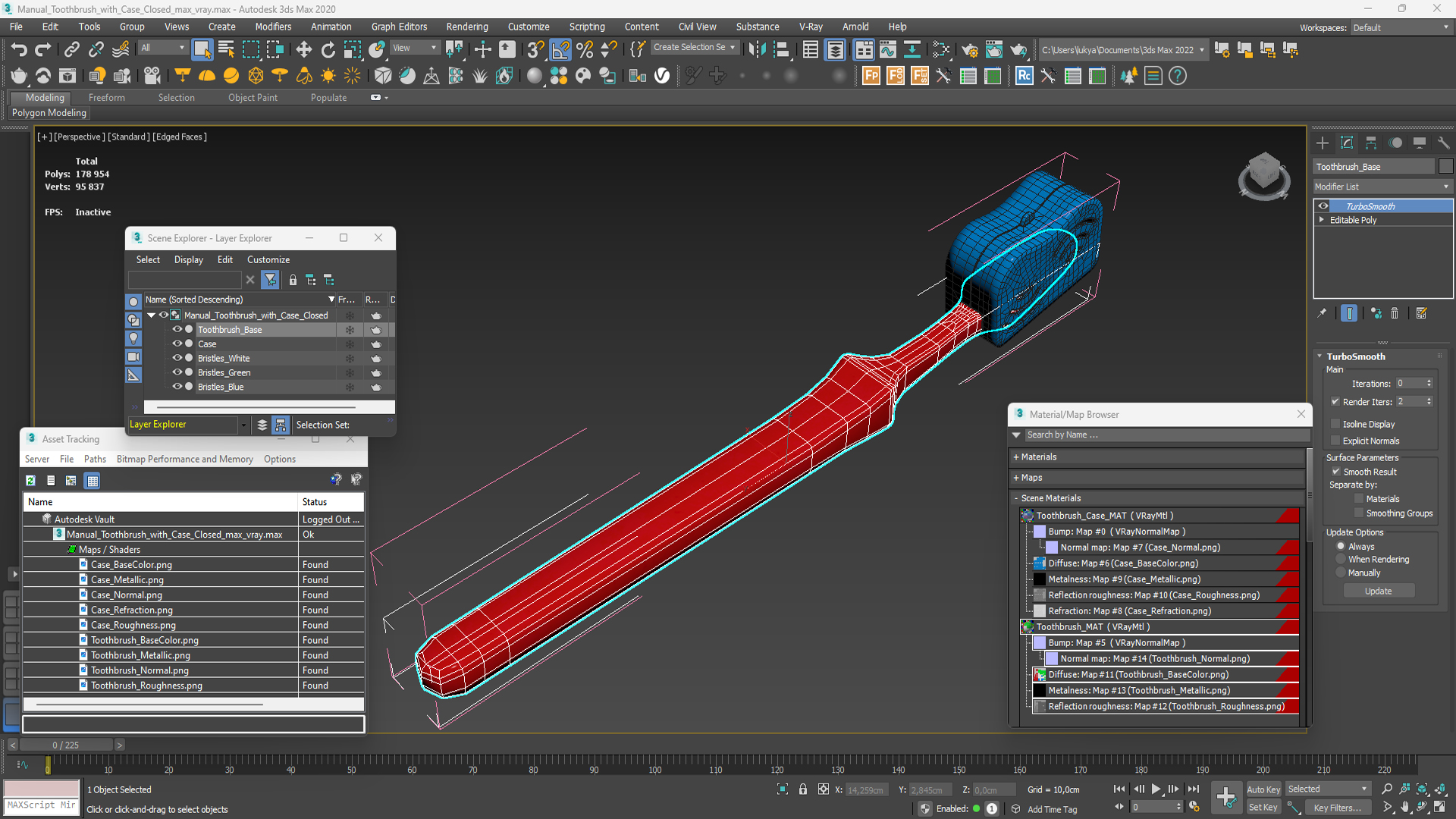Open the Modifier List dropdown
This screenshot has width=1456, height=819.
click(1382, 187)
